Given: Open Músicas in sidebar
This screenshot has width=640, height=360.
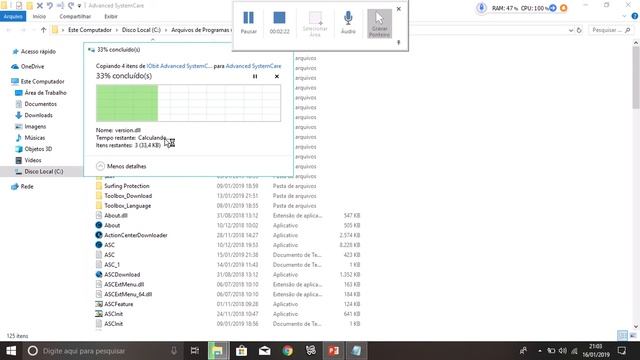Looking at the screenshot, I should click(x=35, y=138).
